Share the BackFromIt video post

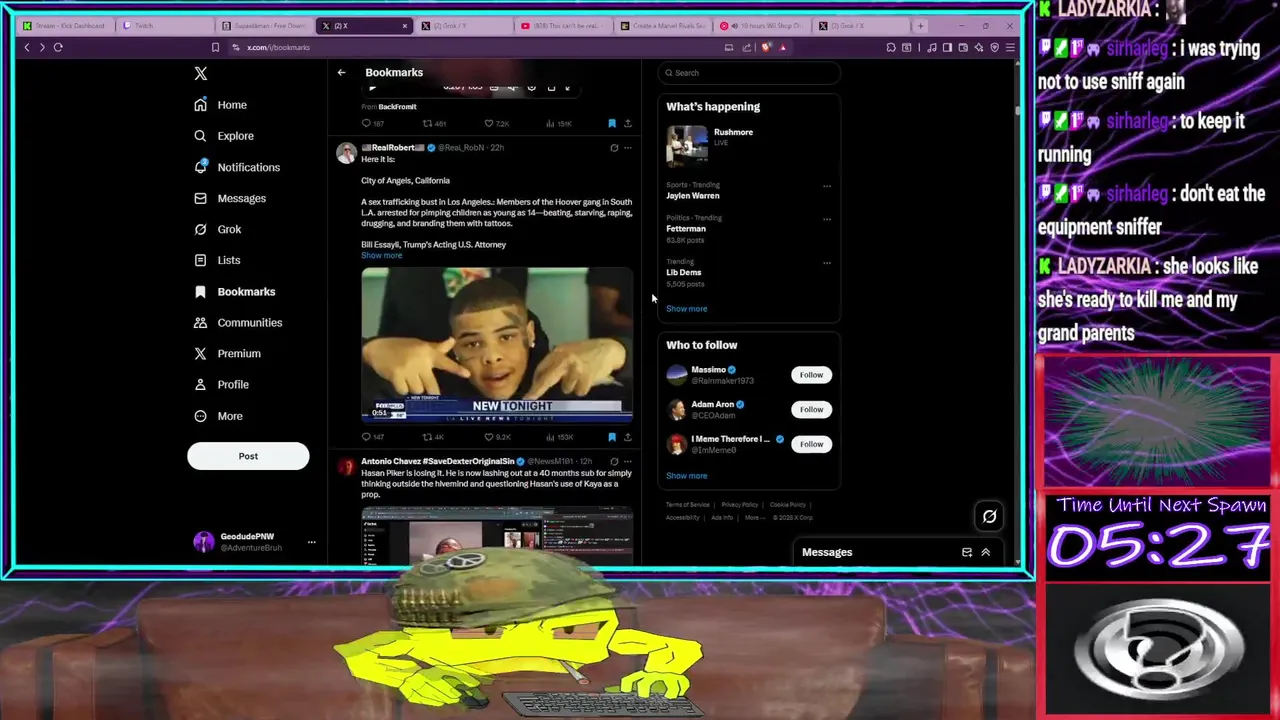627,124
